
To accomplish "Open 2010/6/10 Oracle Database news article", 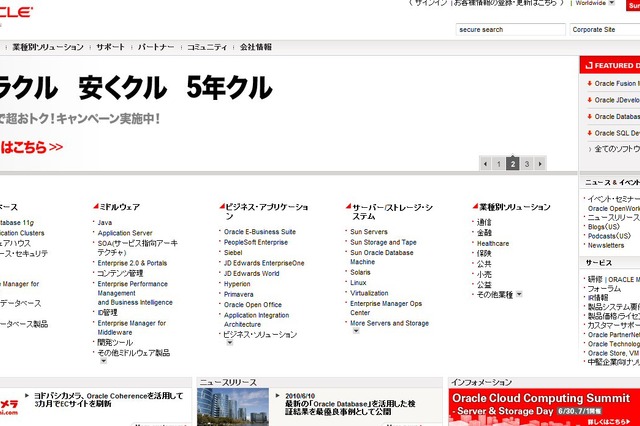I will tap(350, 404).
